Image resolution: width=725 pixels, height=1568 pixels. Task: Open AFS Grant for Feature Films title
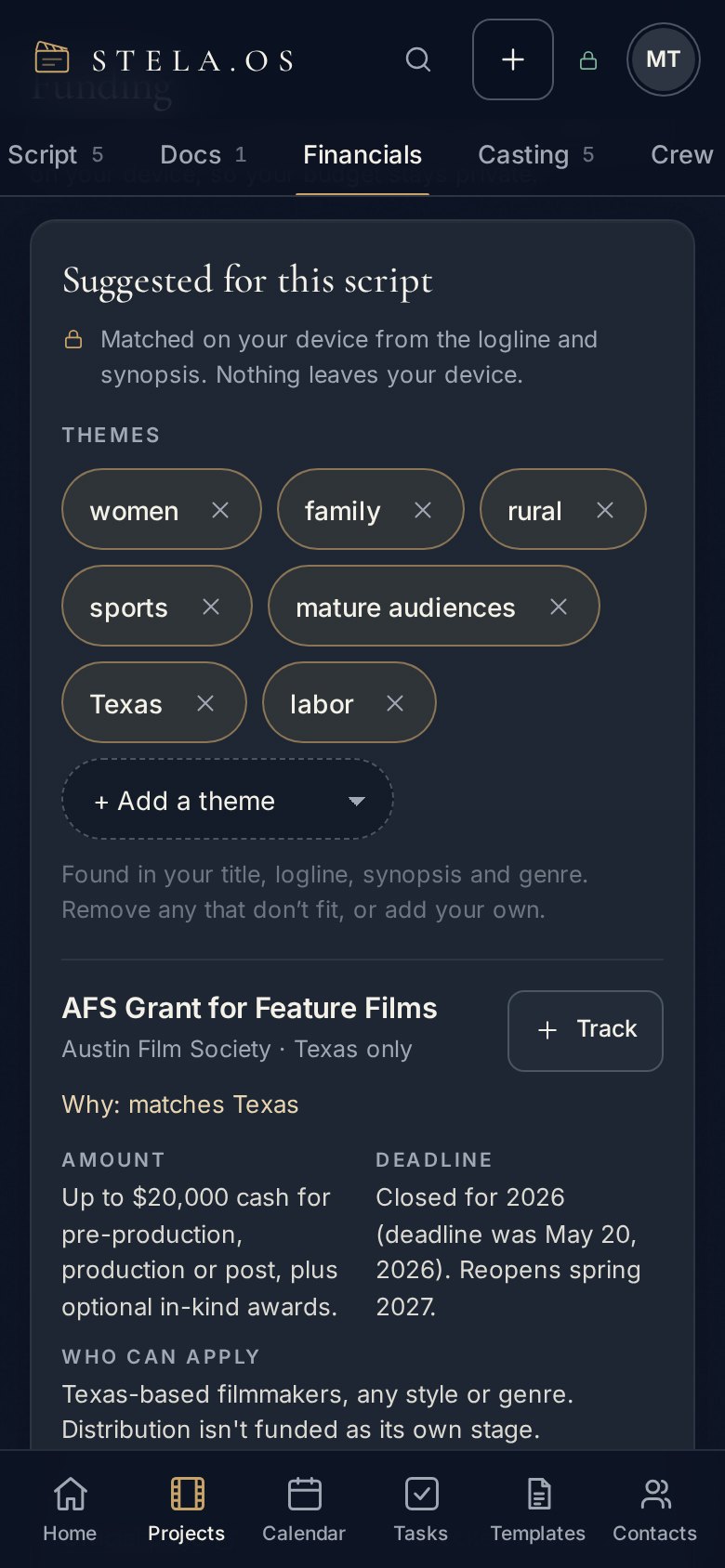[249, 1008]
